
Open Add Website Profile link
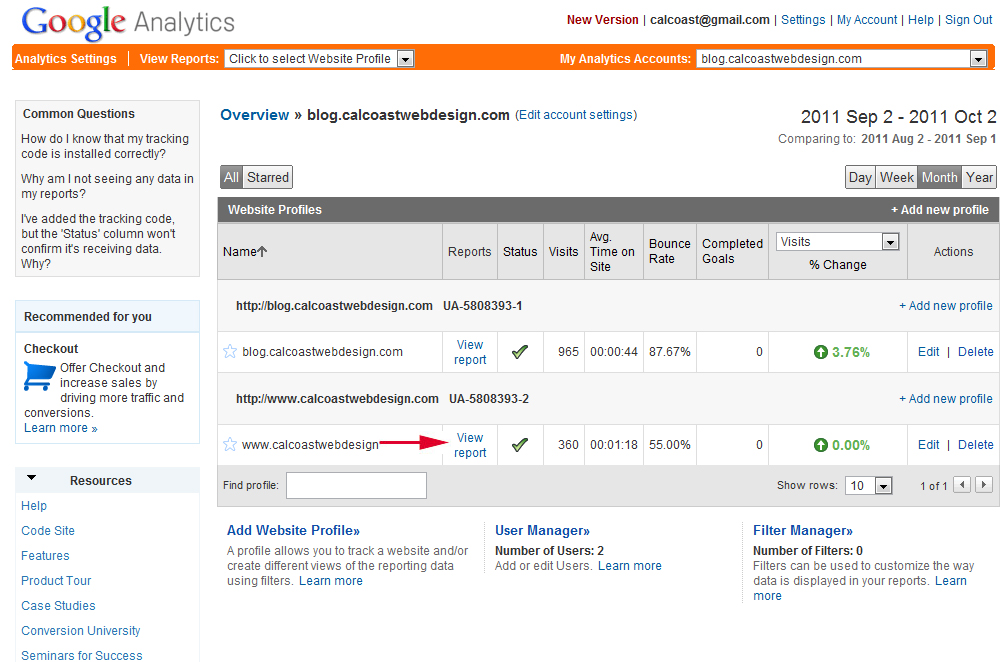(293, 530)
